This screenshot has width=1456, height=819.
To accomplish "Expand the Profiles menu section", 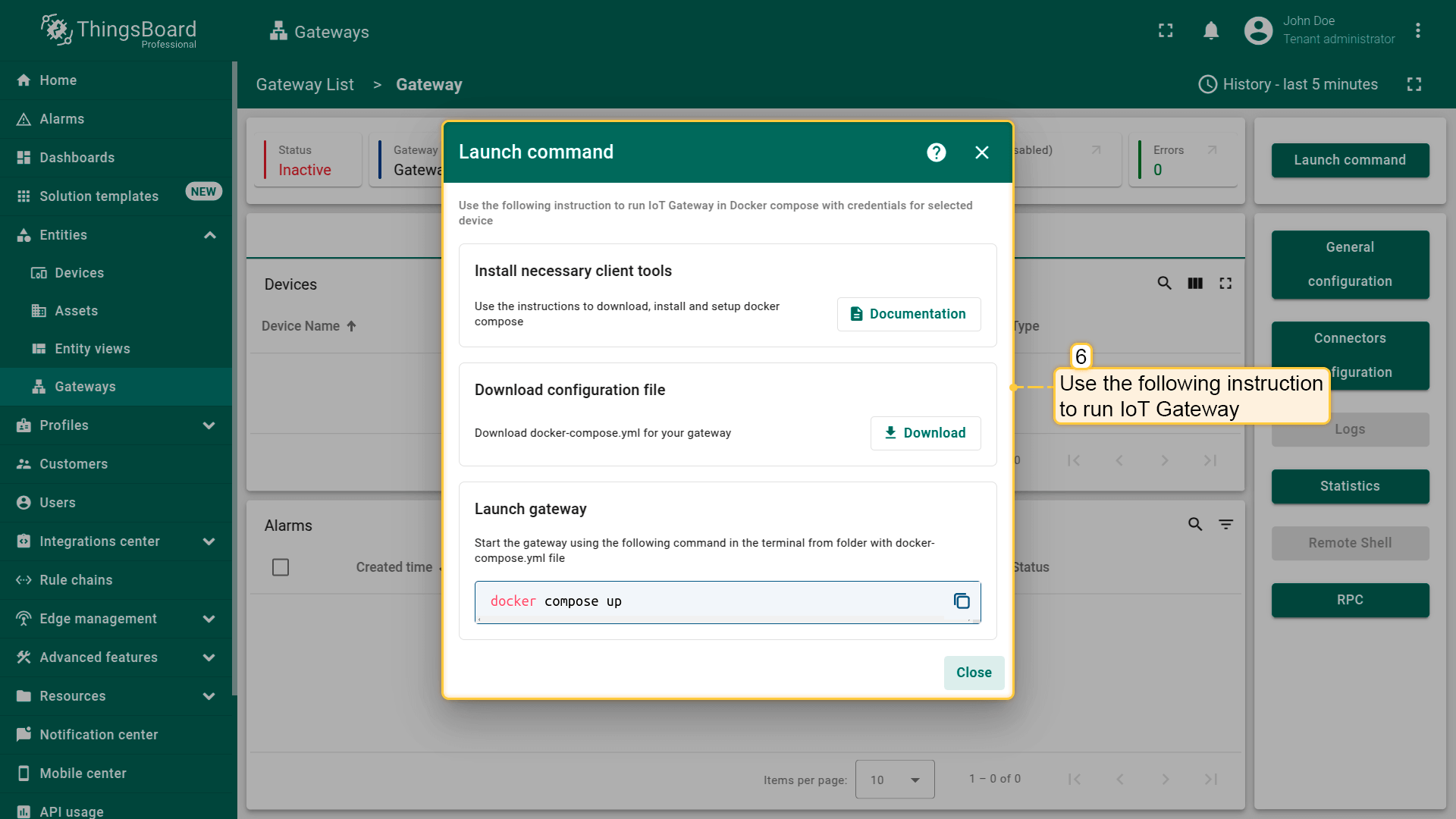I will (210, 425).
